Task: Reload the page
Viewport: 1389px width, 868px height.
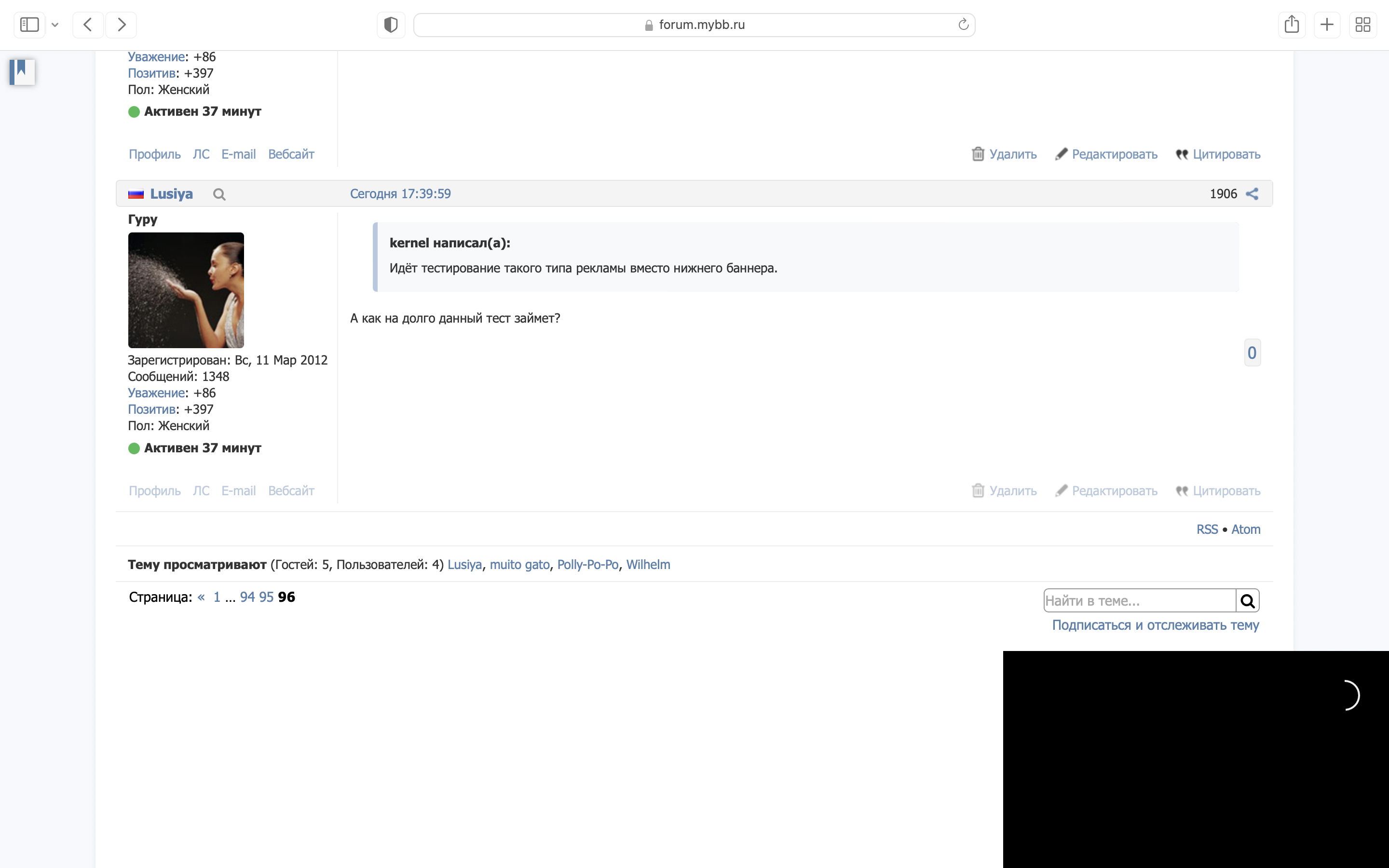Action: tap(963, 25)
